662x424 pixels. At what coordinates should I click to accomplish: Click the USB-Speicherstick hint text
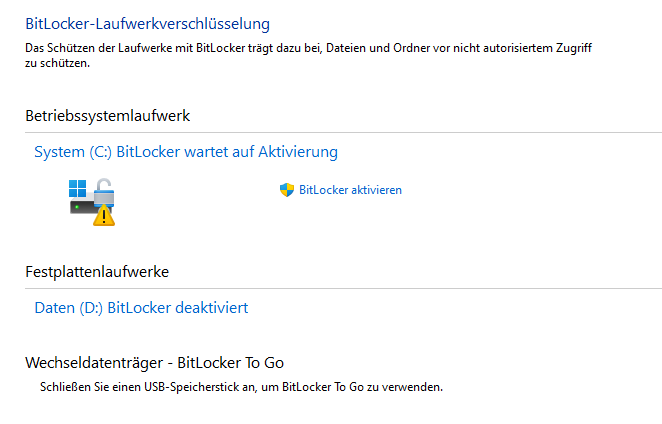pos(241,387)
